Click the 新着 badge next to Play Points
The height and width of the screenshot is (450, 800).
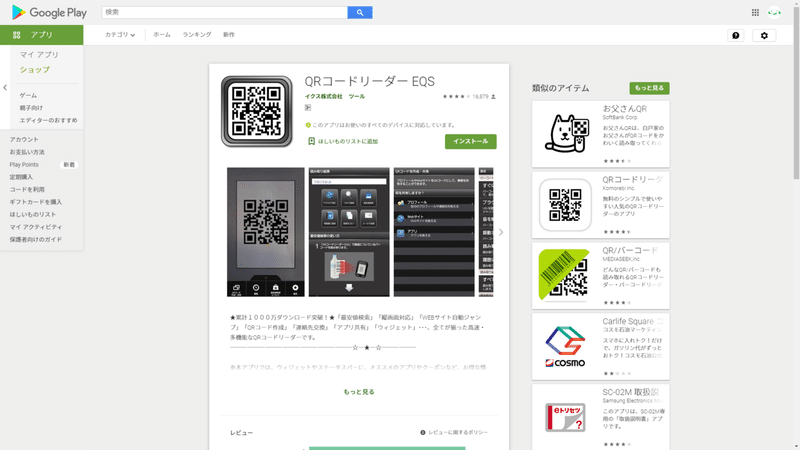pyautogui.click(x=69, y=165)
